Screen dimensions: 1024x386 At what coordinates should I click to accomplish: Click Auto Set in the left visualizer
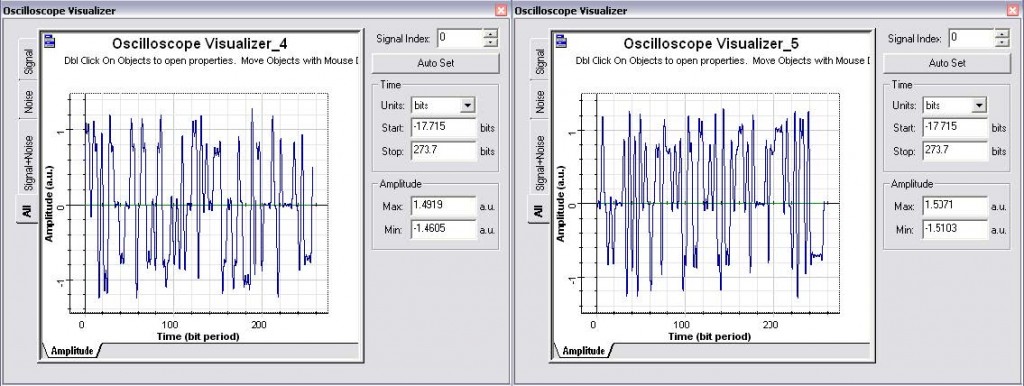pyautogui.click(x=436, y=63)
